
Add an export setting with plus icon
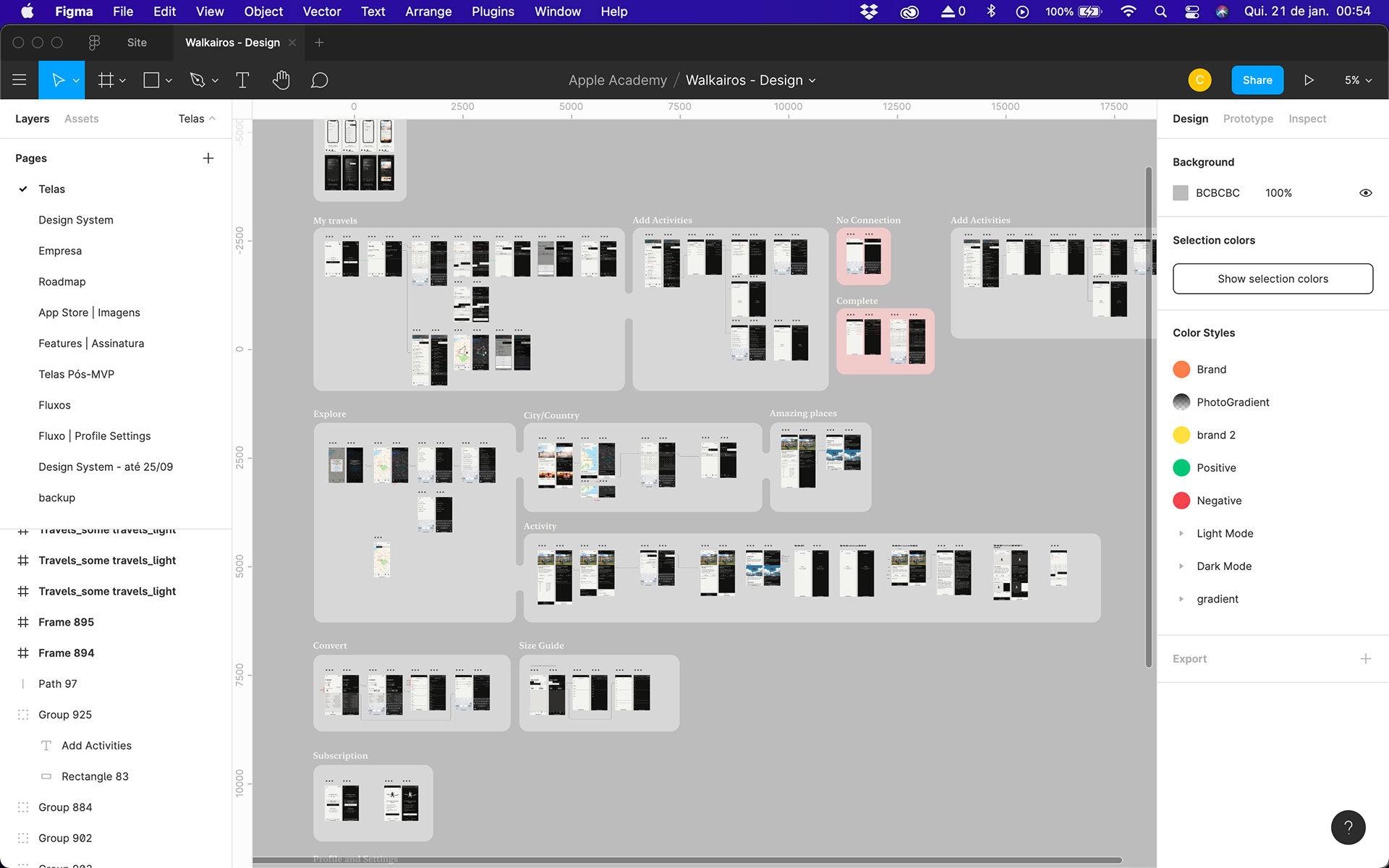coord(1365,659)
